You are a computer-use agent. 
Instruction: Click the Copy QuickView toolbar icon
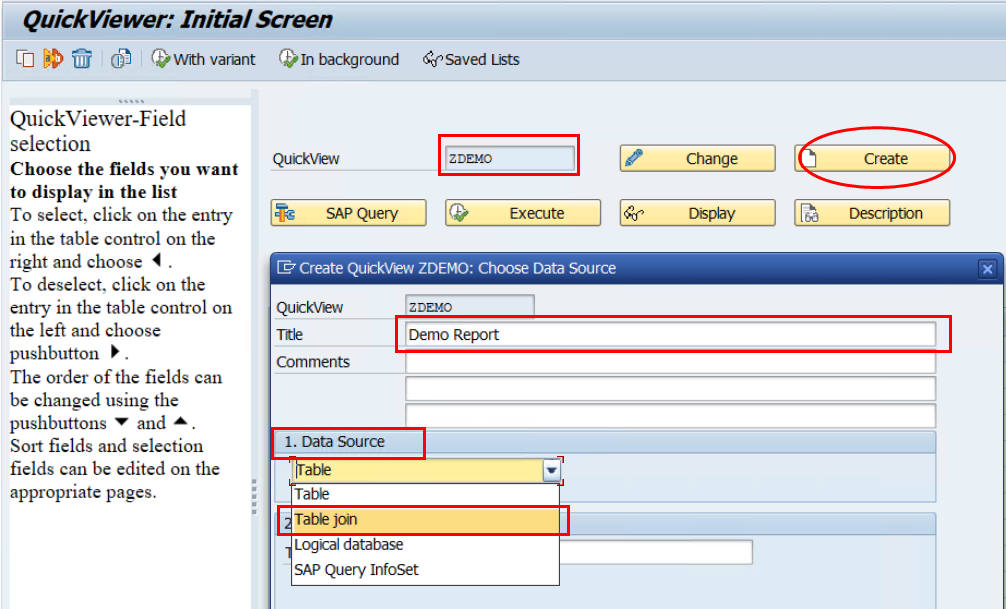click(x=25, y=59)
